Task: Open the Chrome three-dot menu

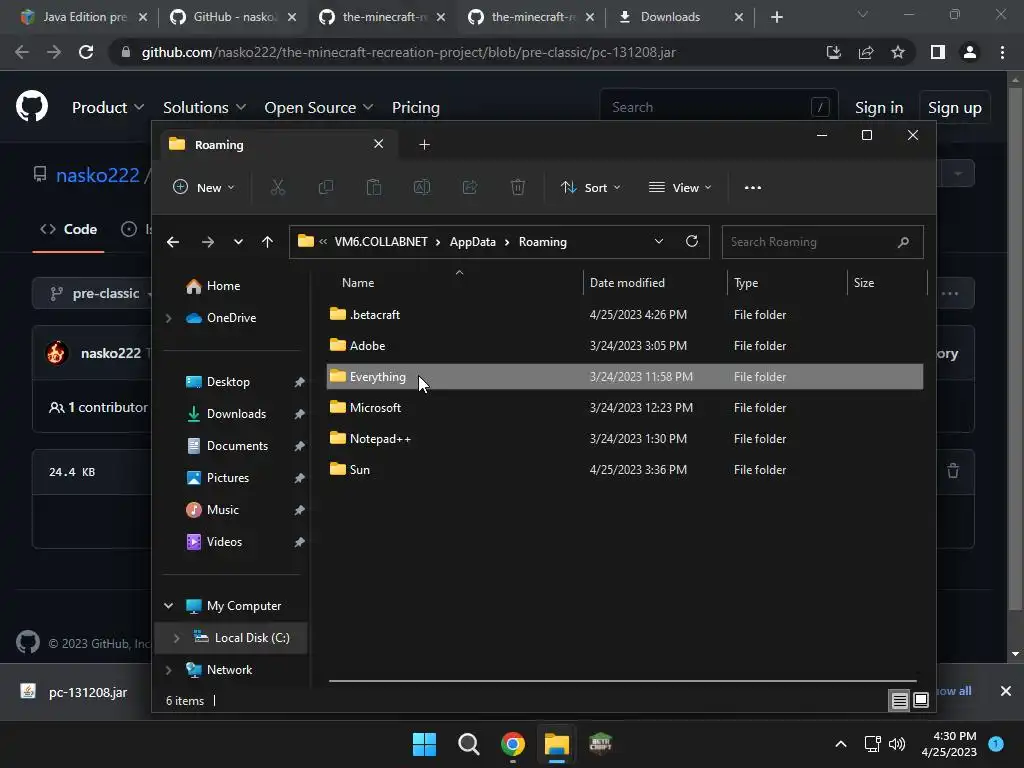Action: 1002,52
